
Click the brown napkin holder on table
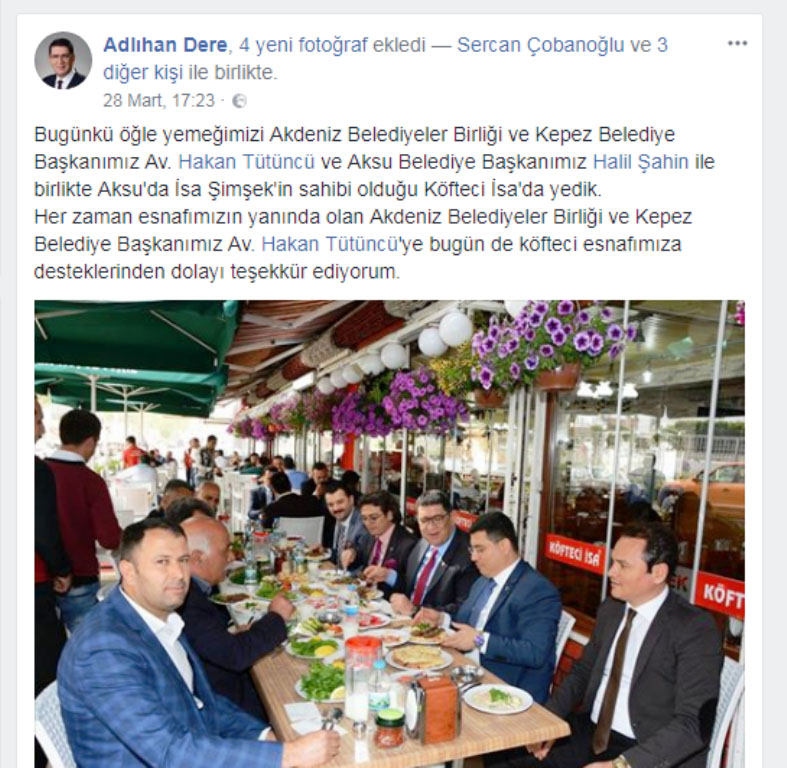pos(436,708)
